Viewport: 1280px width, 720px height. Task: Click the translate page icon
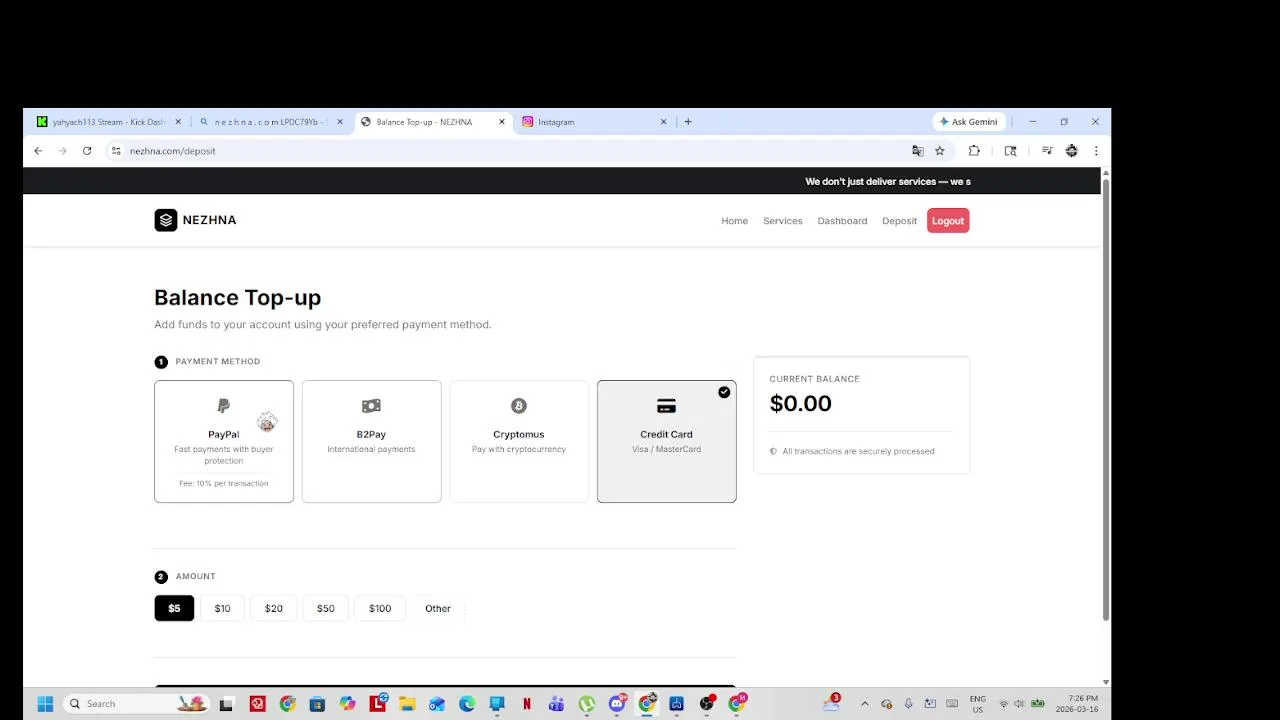917,151
